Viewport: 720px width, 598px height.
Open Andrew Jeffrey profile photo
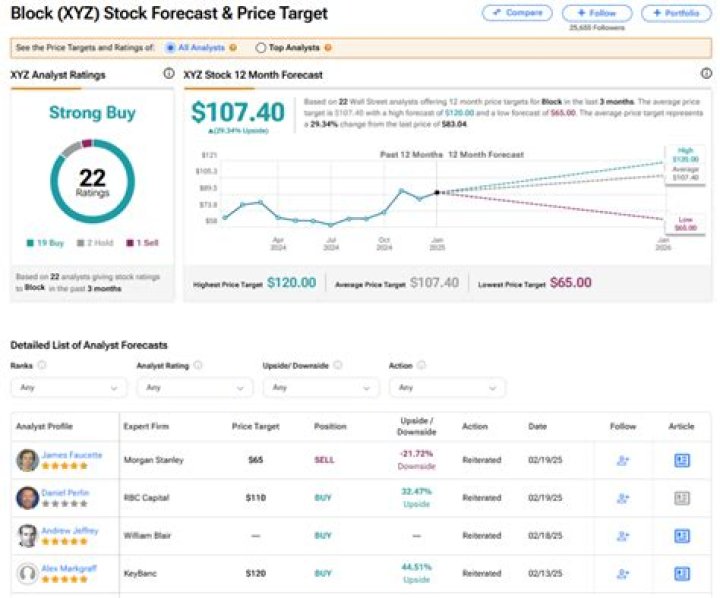tap(27, 536)
